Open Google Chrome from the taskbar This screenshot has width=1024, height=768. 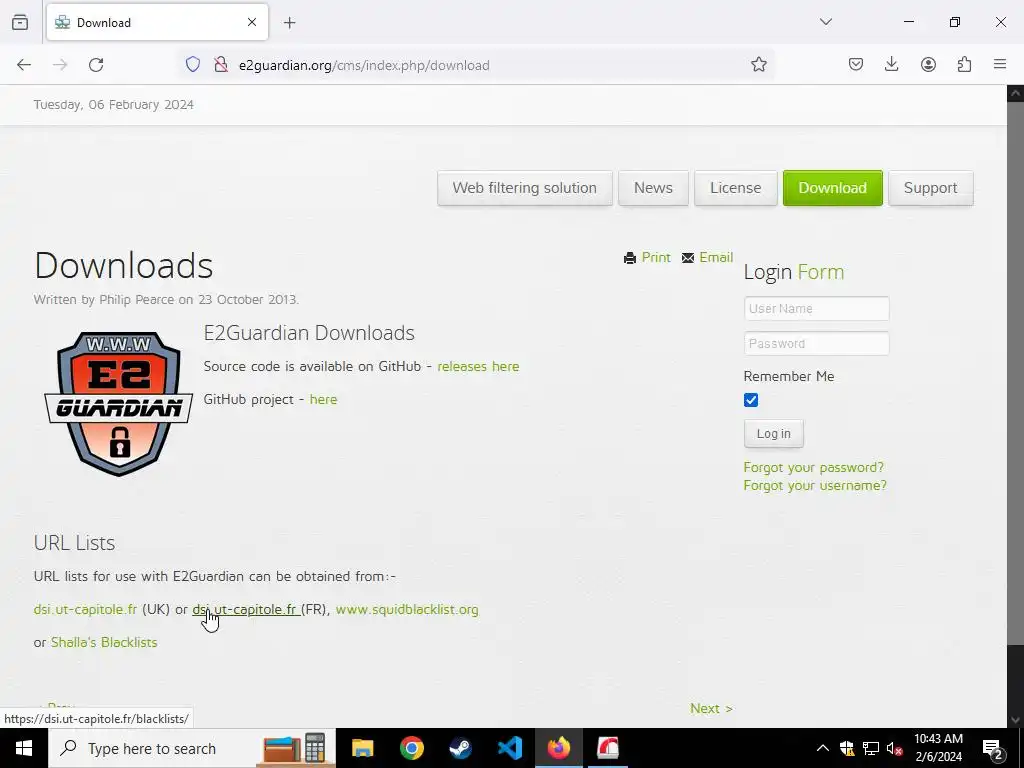pyautogui.click(x=411, y=748)
